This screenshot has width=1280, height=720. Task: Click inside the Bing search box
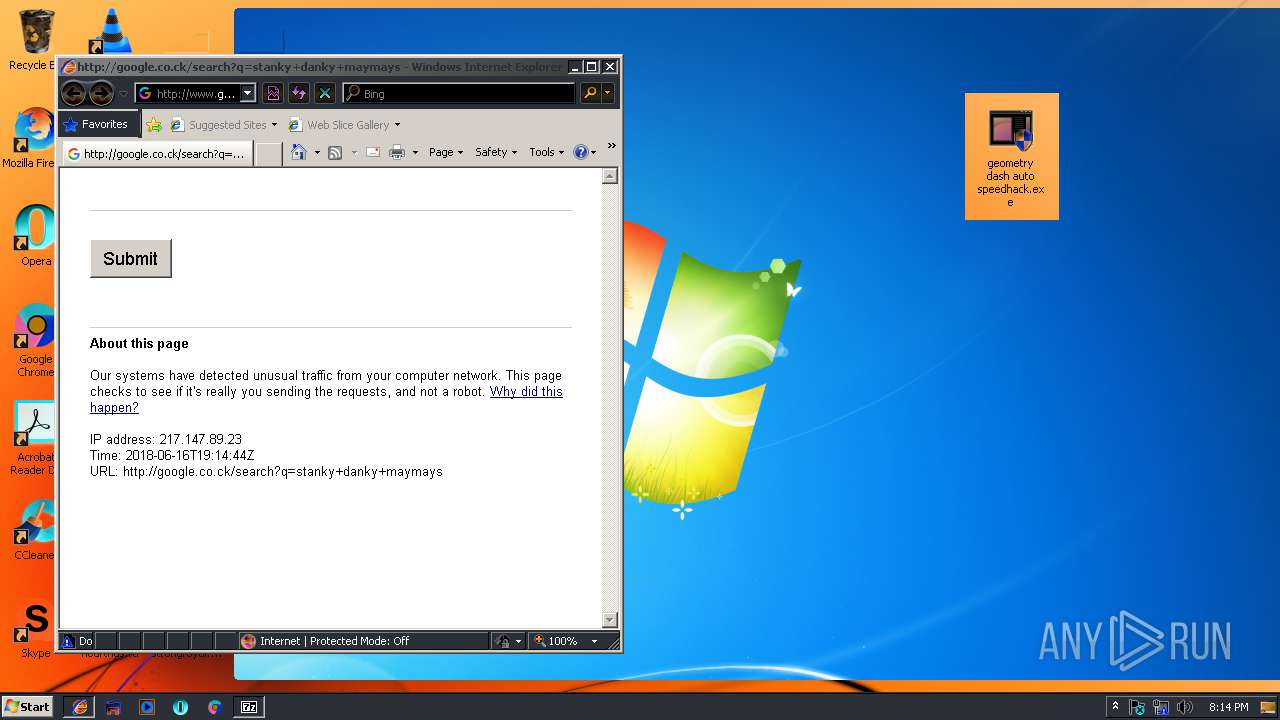459,94
